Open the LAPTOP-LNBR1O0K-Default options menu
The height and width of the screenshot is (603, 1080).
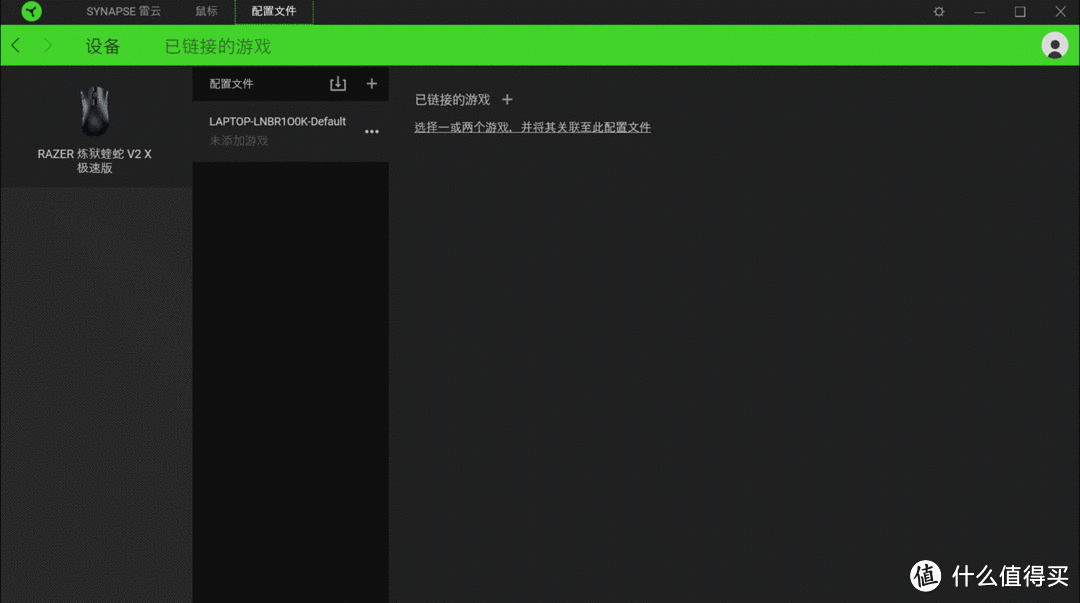click(x=372, y=131)
